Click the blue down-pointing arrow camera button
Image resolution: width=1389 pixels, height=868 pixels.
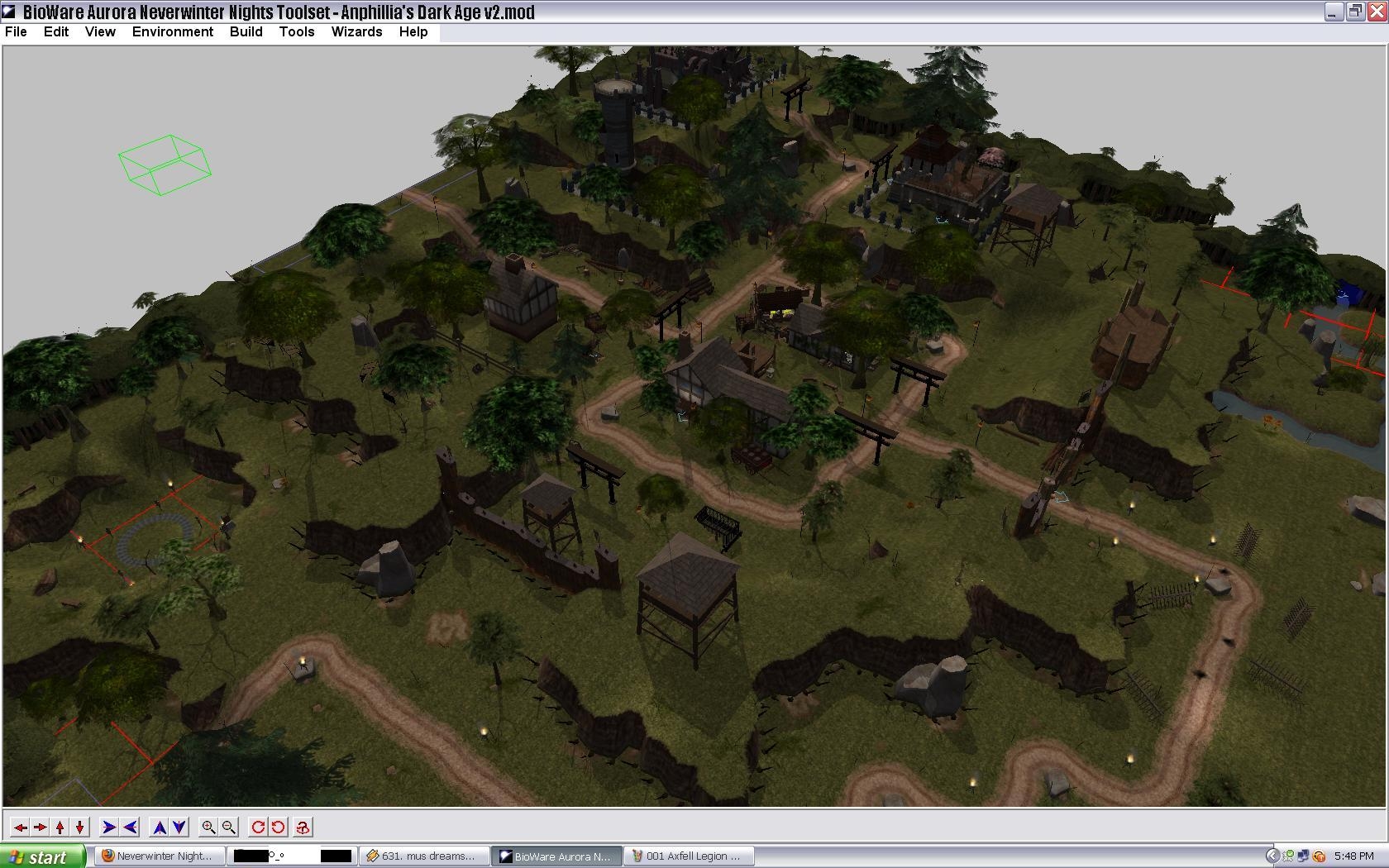tap(179, 827)
